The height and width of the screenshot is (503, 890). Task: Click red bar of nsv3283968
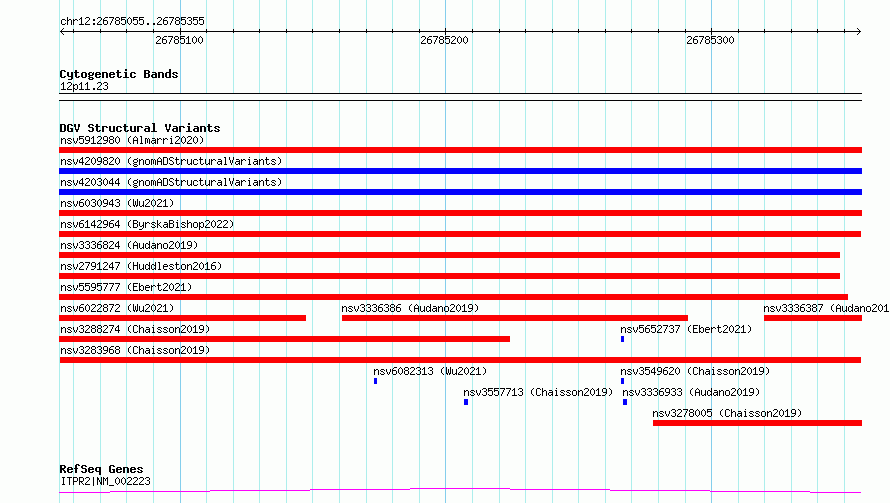pyautogui.click(x=460, y=360)
